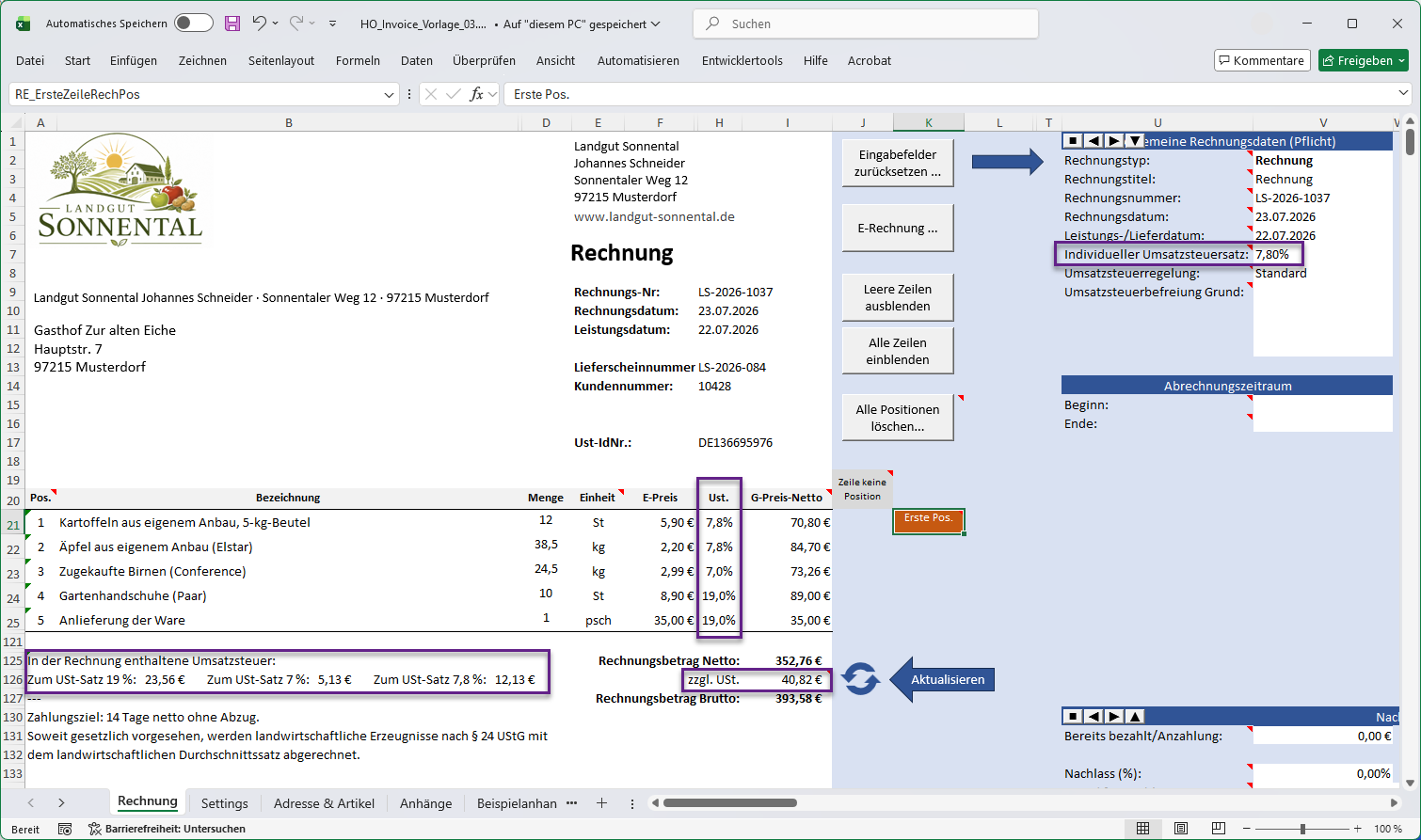Screen dimensions: 1421x840
Task: Click the left triangle in Rechnungsdaten header
Action: coord(1094,141)
